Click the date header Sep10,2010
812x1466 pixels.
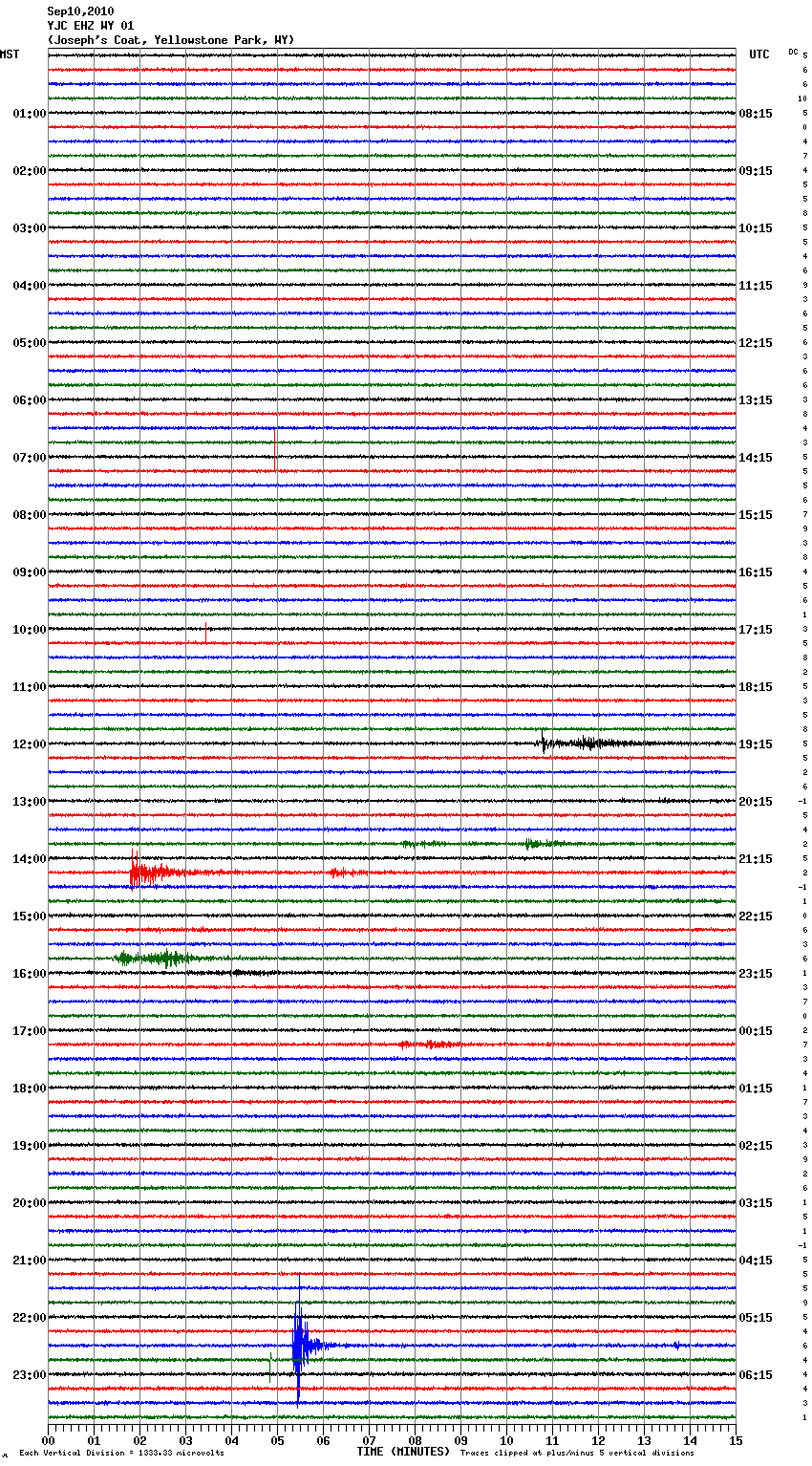[80, 11]
